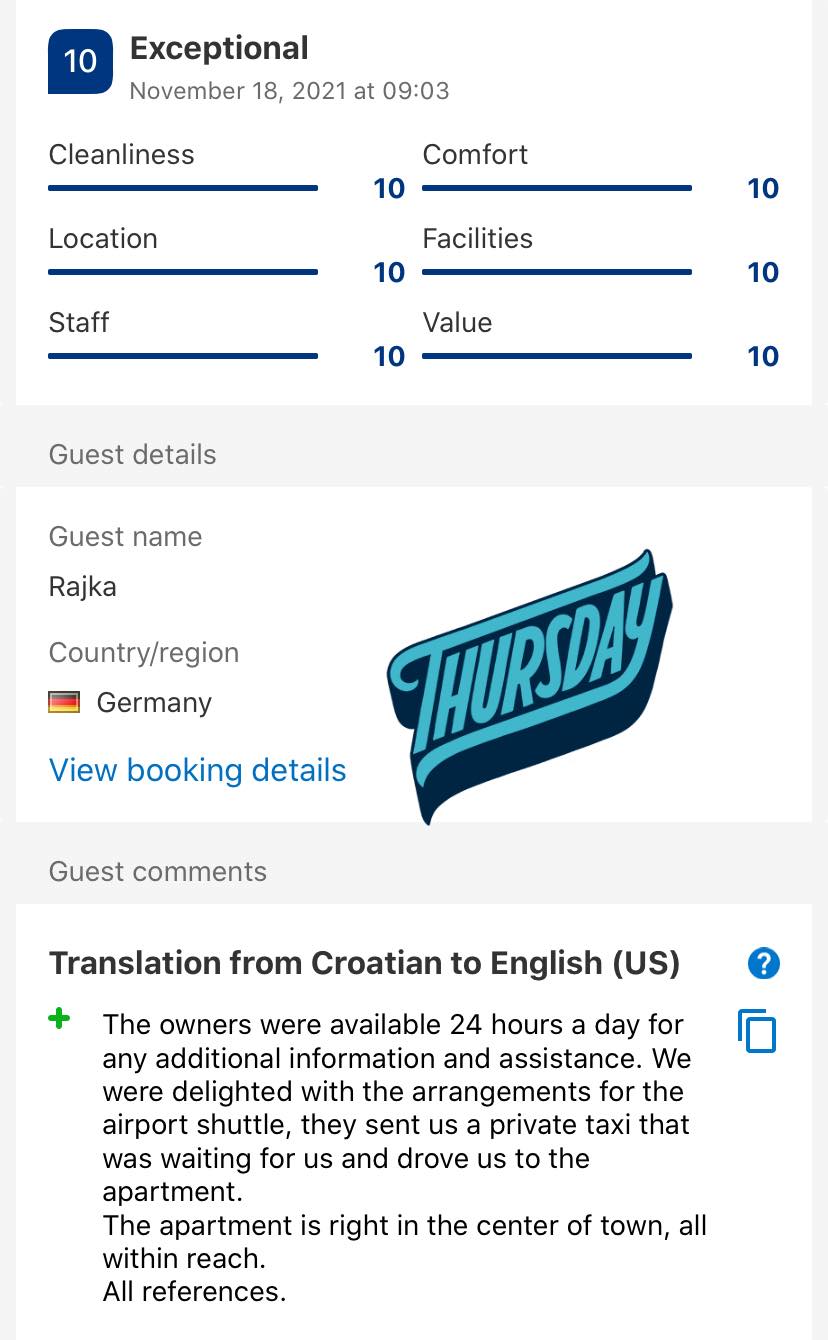This screenshot has height=1340, width=828.
Task: Tap the review date November 18, 2021
Action: pos(290,91)
